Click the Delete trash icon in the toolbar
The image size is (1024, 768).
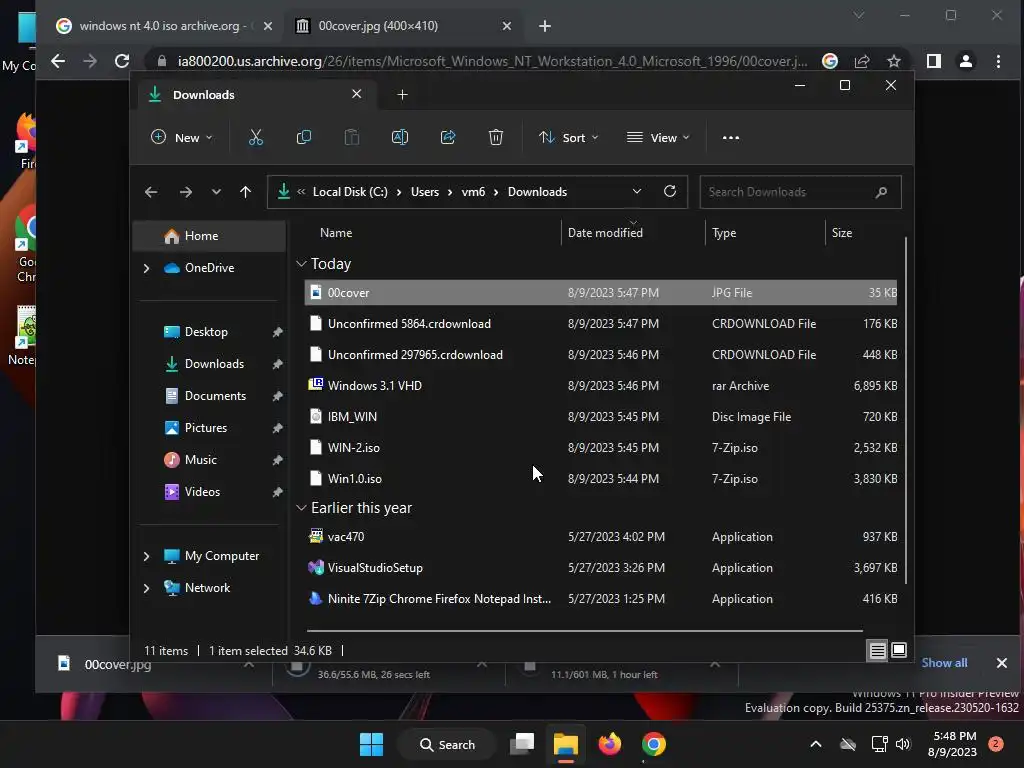[496, 137]
